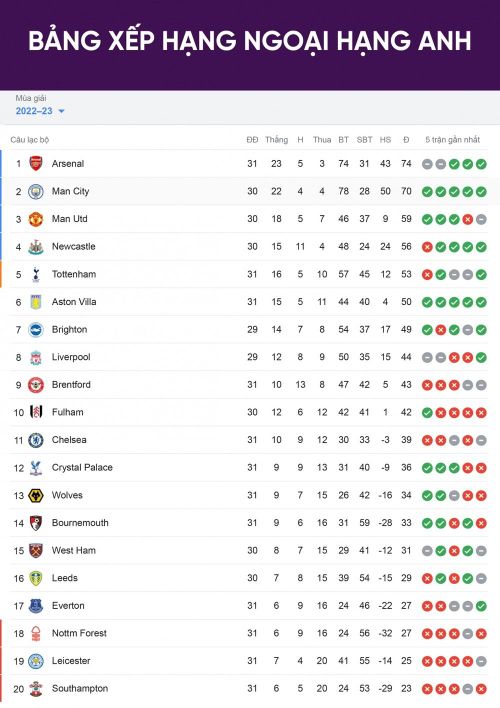Click the Leicester club crest
500x708 pixels.
[x=36, y=661]
